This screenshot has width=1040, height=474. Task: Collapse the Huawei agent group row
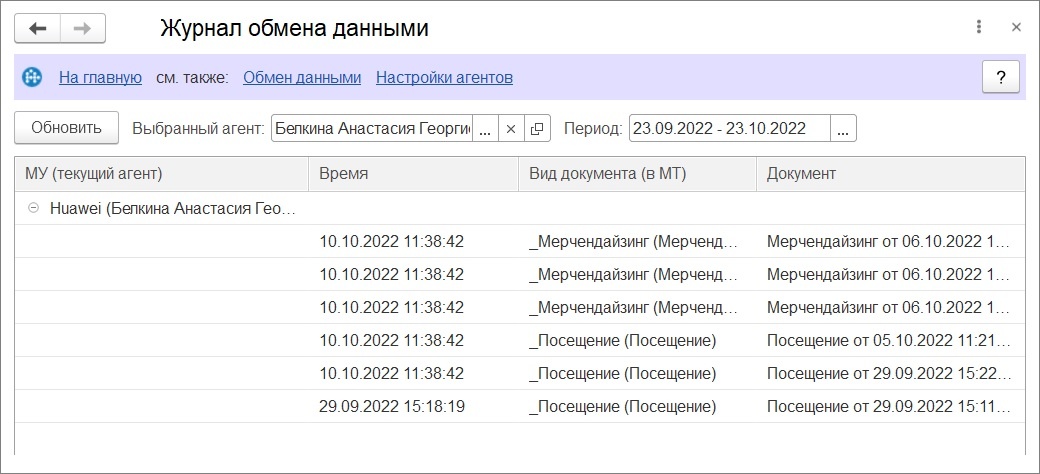tap(31, 209)
